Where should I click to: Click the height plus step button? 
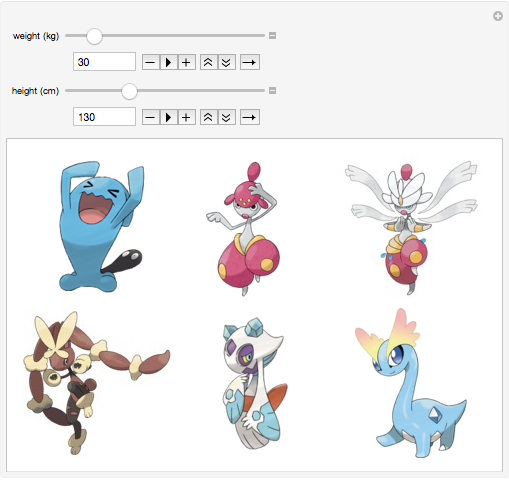tap(186, 117)
